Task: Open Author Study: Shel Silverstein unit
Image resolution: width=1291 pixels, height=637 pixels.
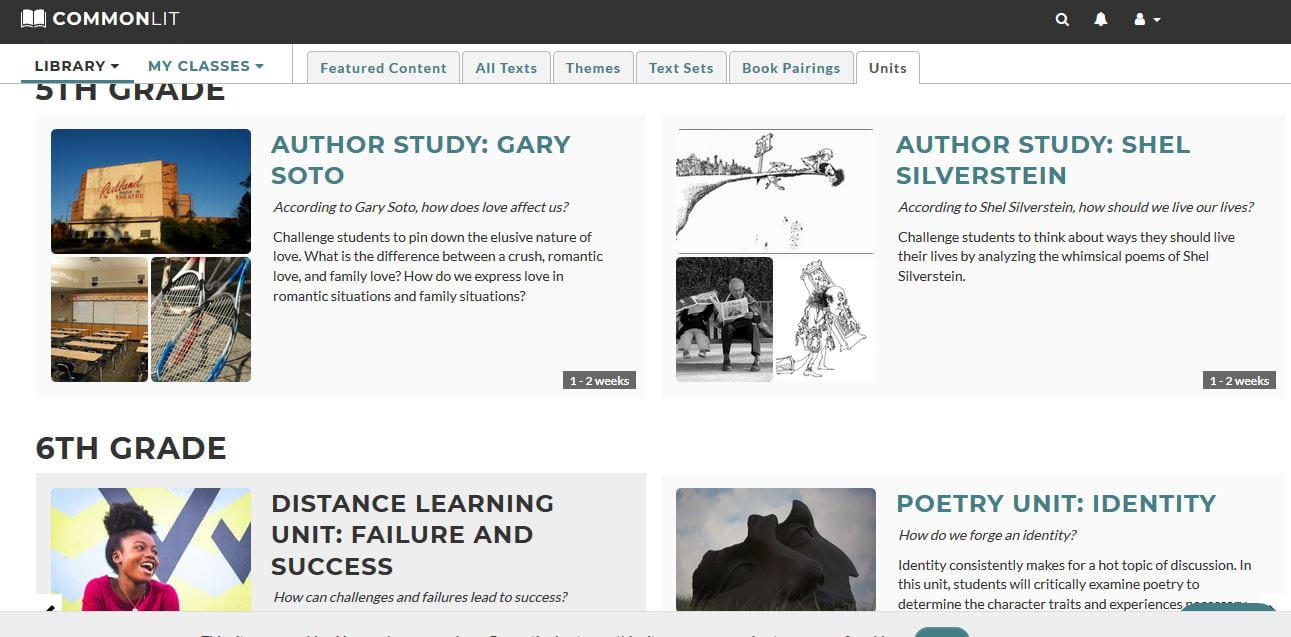Action: coord(1043,160)
